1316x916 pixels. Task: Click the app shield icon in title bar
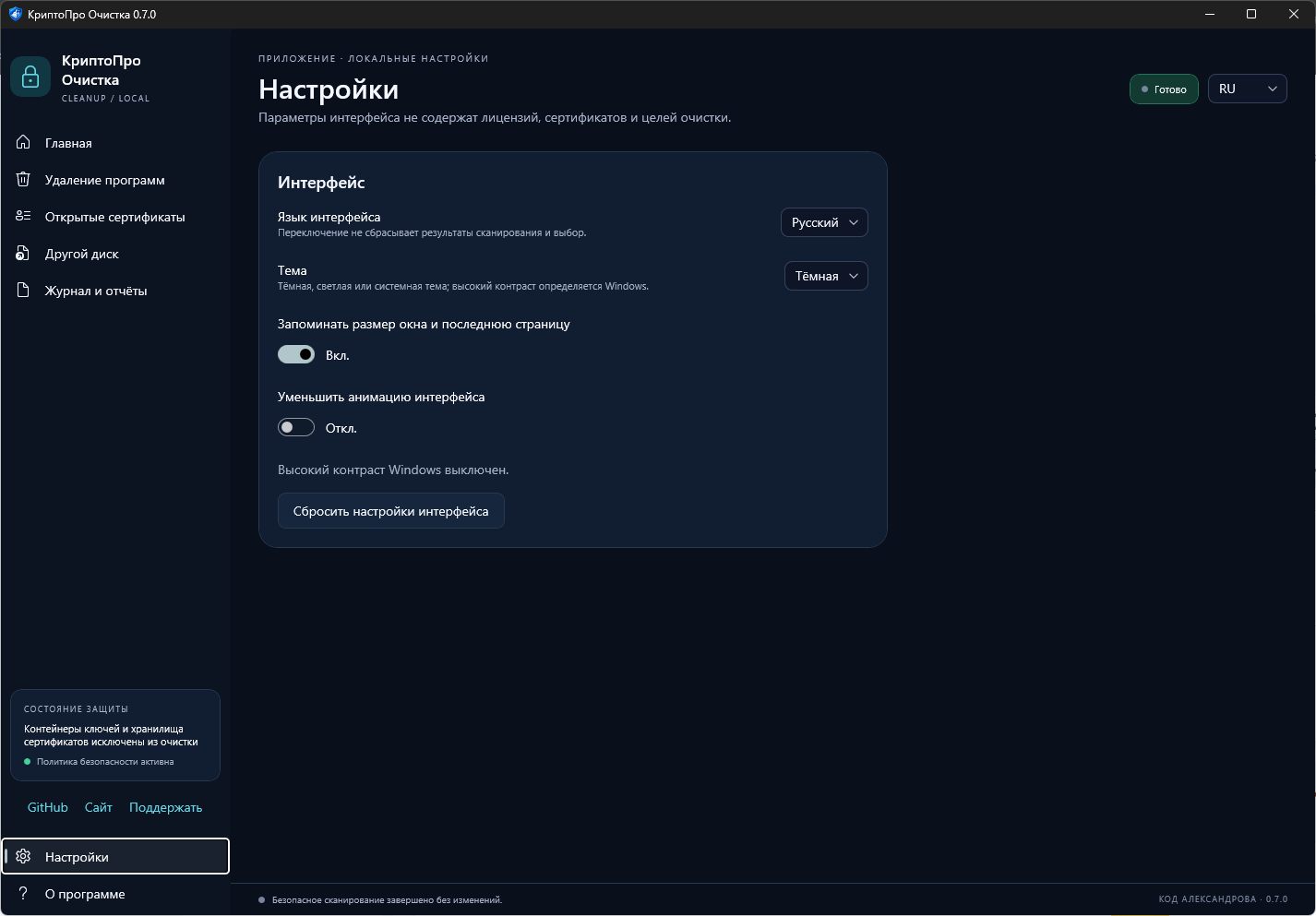pyautogui.click(x=15, y=14)
